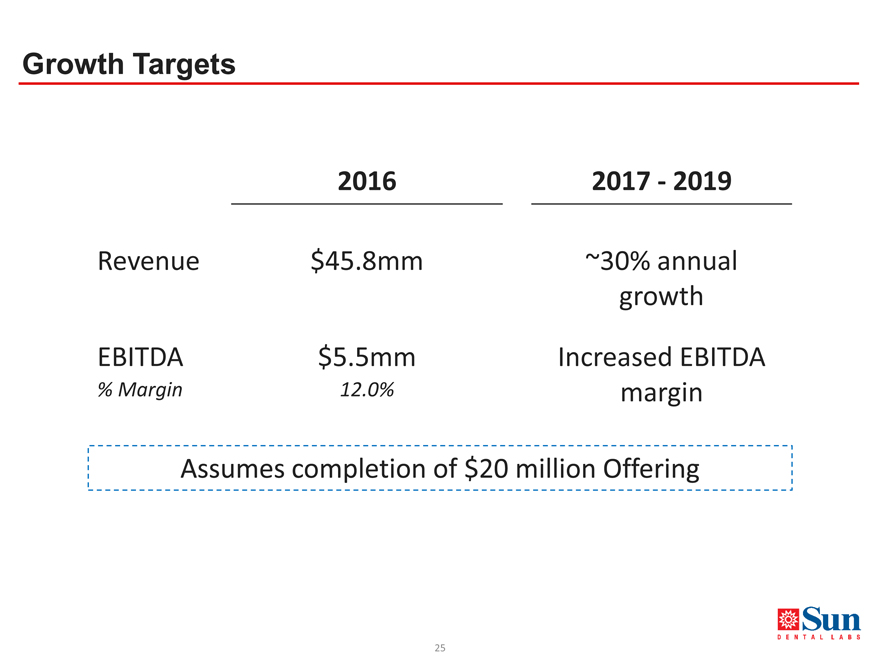Click the "~30% annual" text
The height and width of the screenshot is (660, 880).
point(661,261)
